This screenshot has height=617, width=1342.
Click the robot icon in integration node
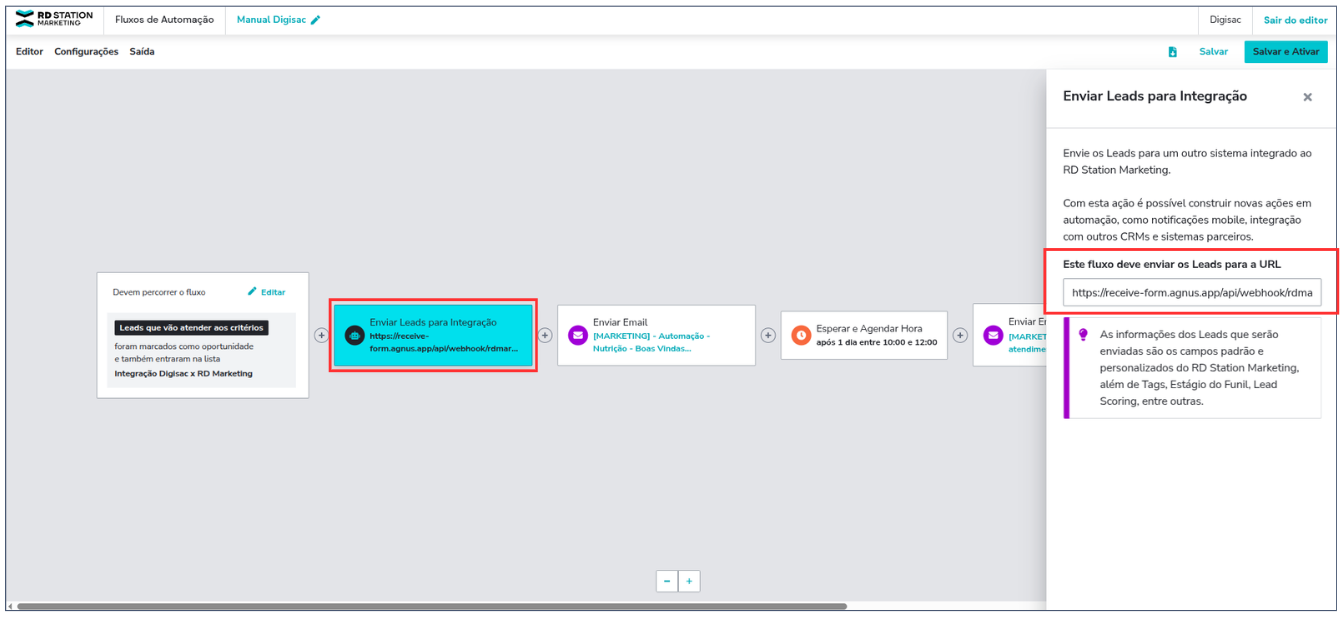tap(353, 336)
